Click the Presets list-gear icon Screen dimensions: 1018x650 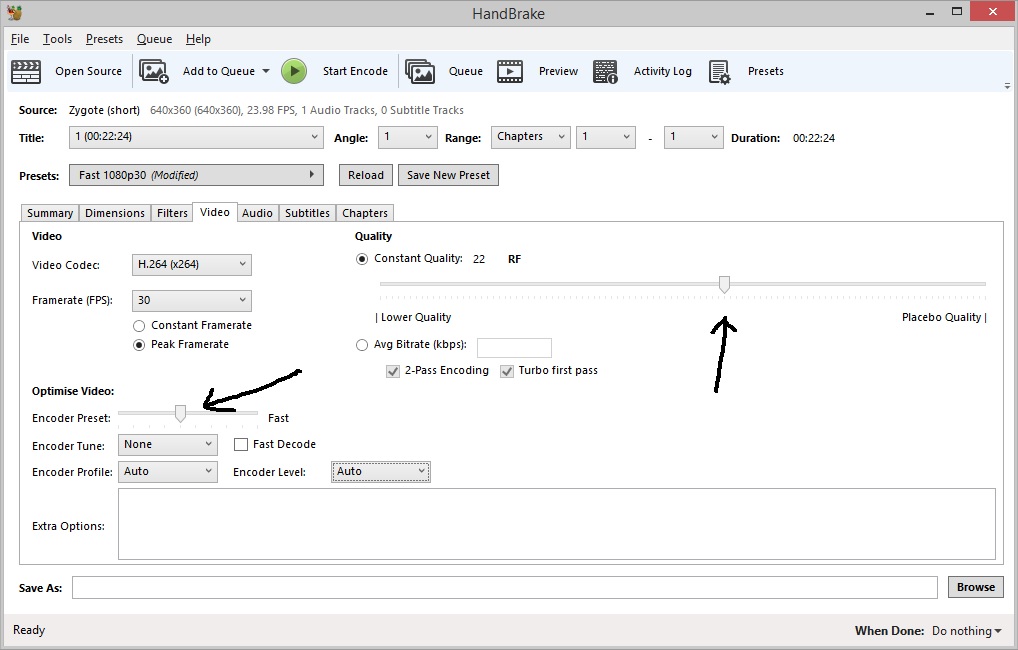coord(719,71)
